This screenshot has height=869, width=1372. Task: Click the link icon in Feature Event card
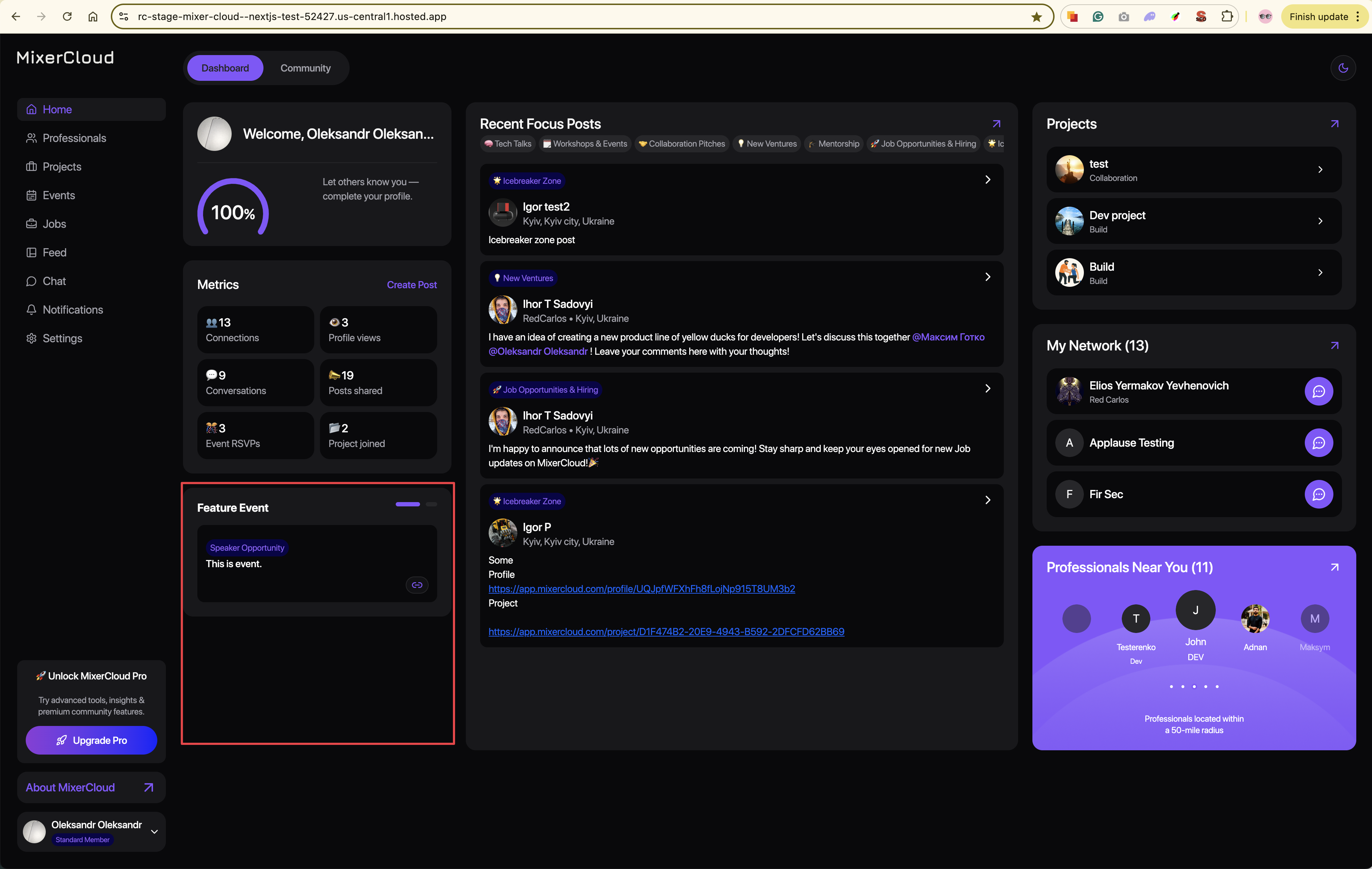pyautogui.click(x=417, y=585)
